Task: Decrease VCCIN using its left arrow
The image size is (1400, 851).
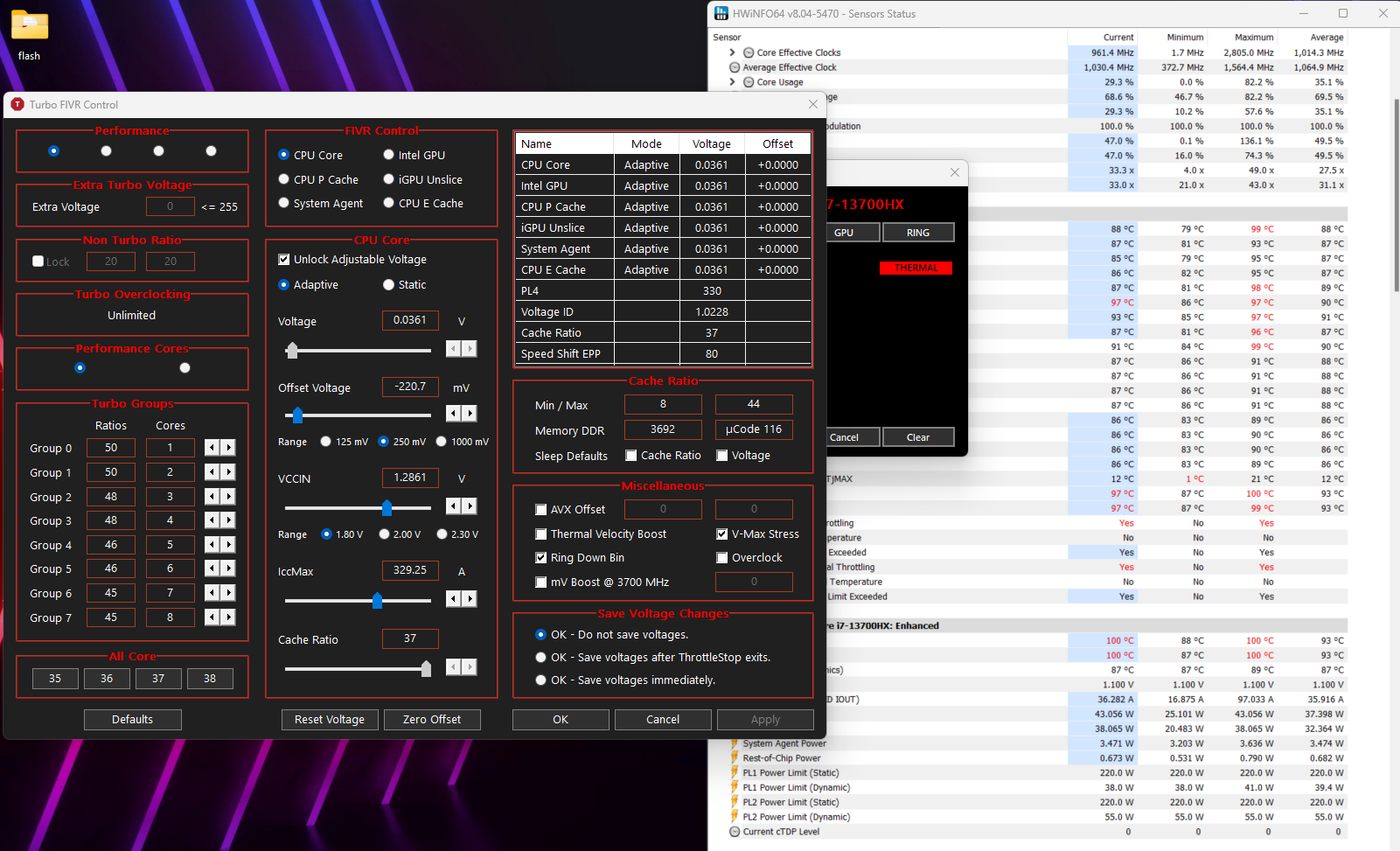Action: pos(453,506)
